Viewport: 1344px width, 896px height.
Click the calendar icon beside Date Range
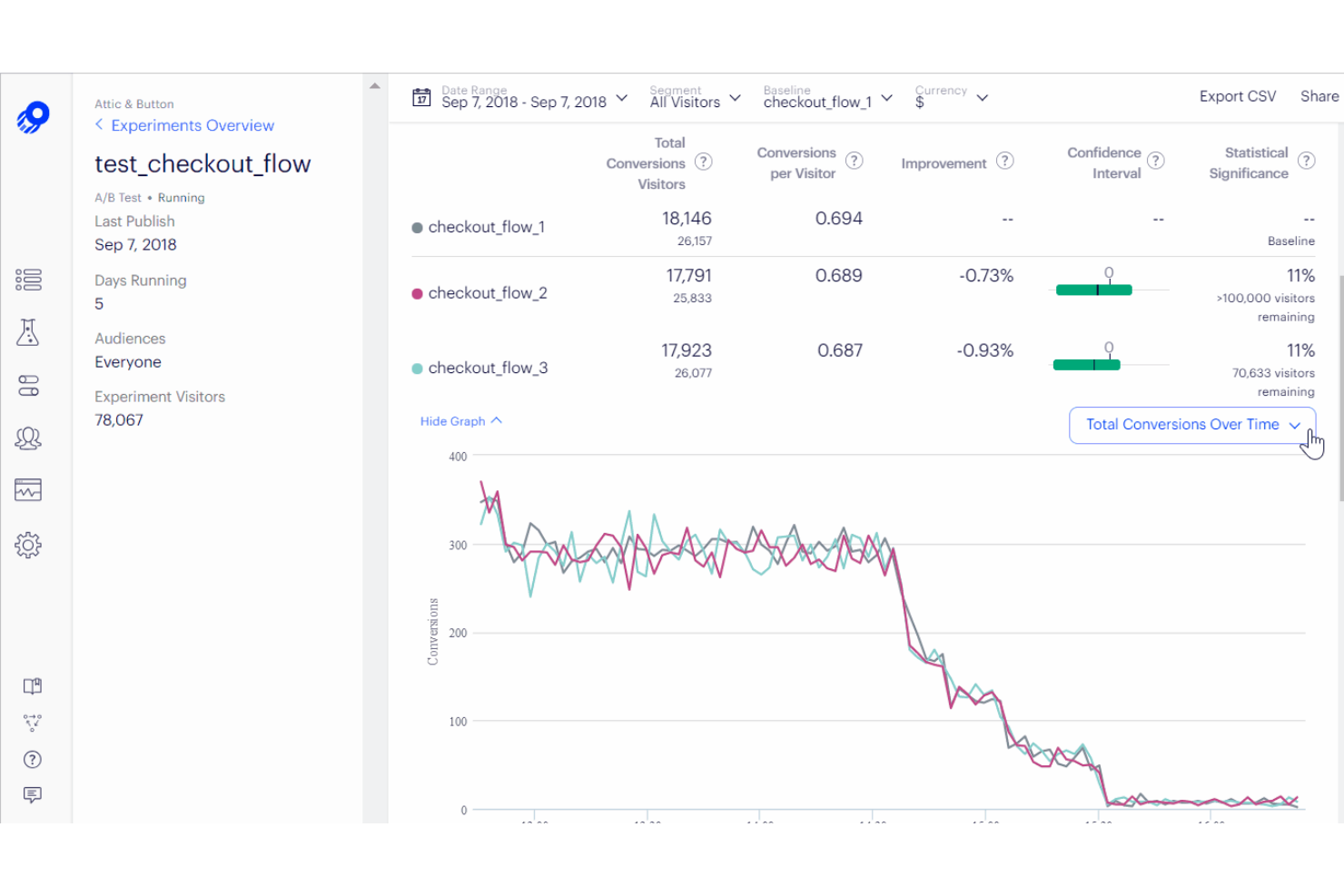(421, 97)
